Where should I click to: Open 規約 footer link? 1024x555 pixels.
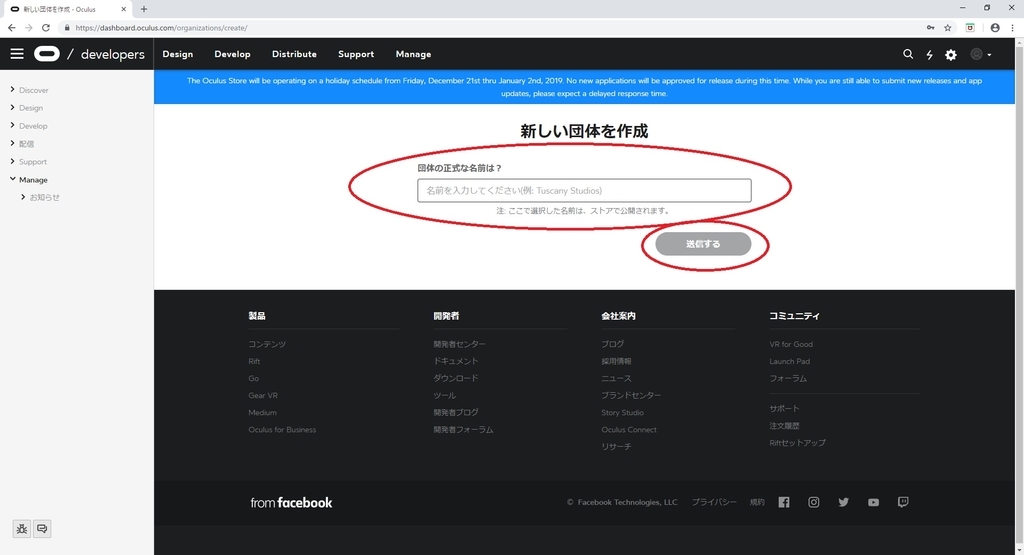pos(757,502)
